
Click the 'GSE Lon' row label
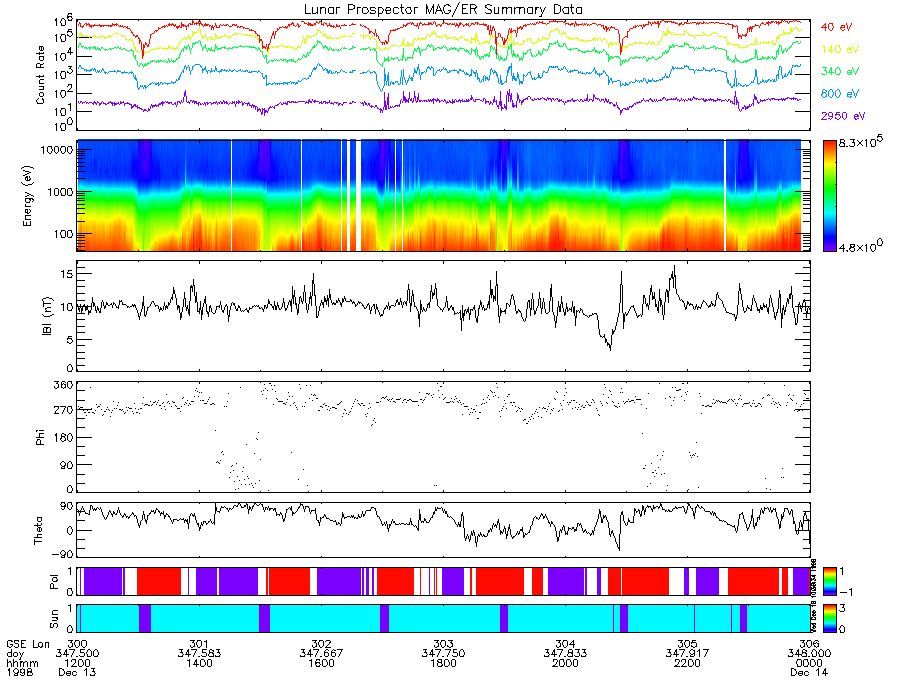coord(28,644)
